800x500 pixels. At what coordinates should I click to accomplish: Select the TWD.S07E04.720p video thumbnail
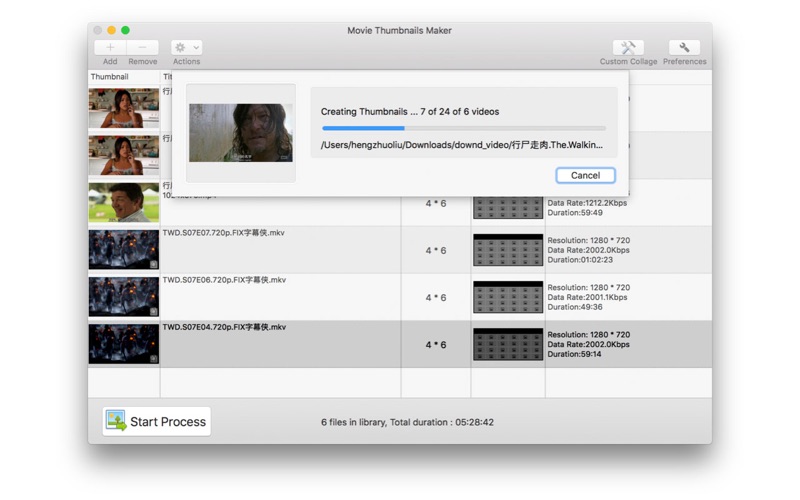point(124,344)
